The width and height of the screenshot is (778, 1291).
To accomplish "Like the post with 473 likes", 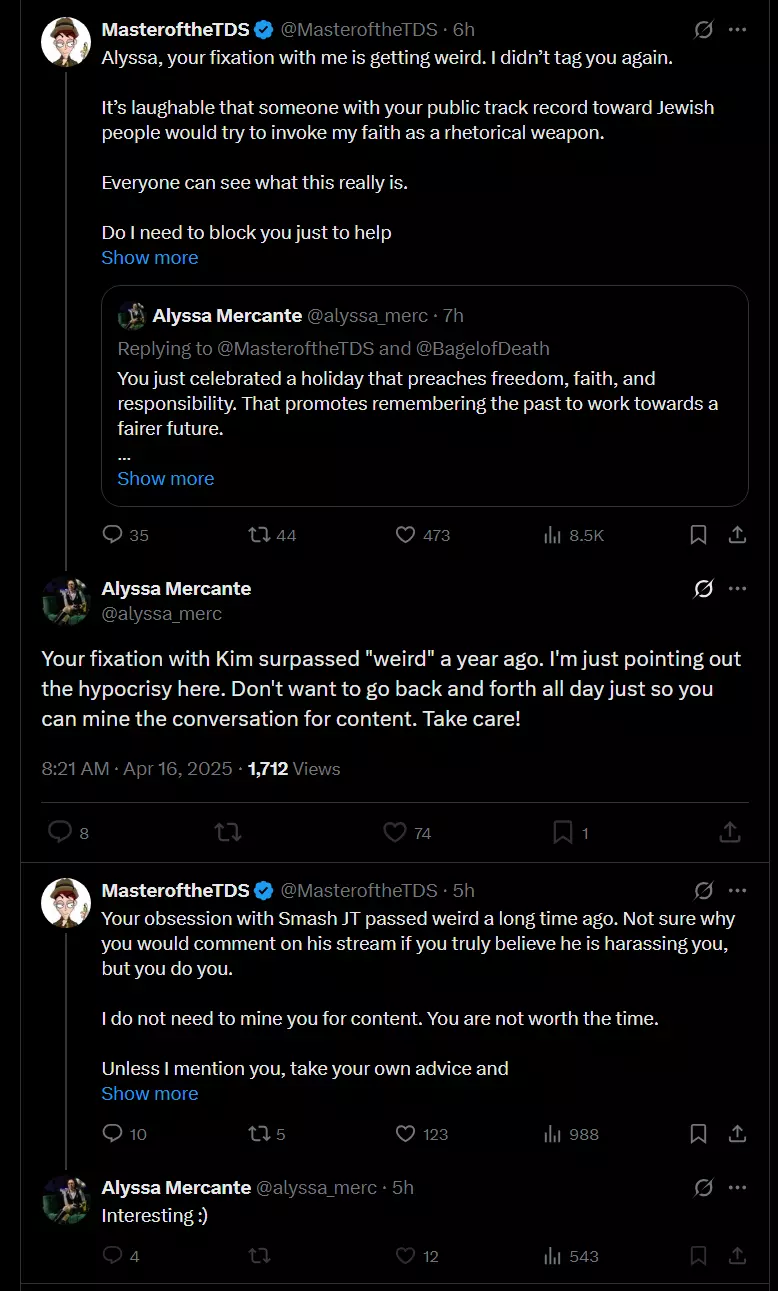I will coord(422,535).
